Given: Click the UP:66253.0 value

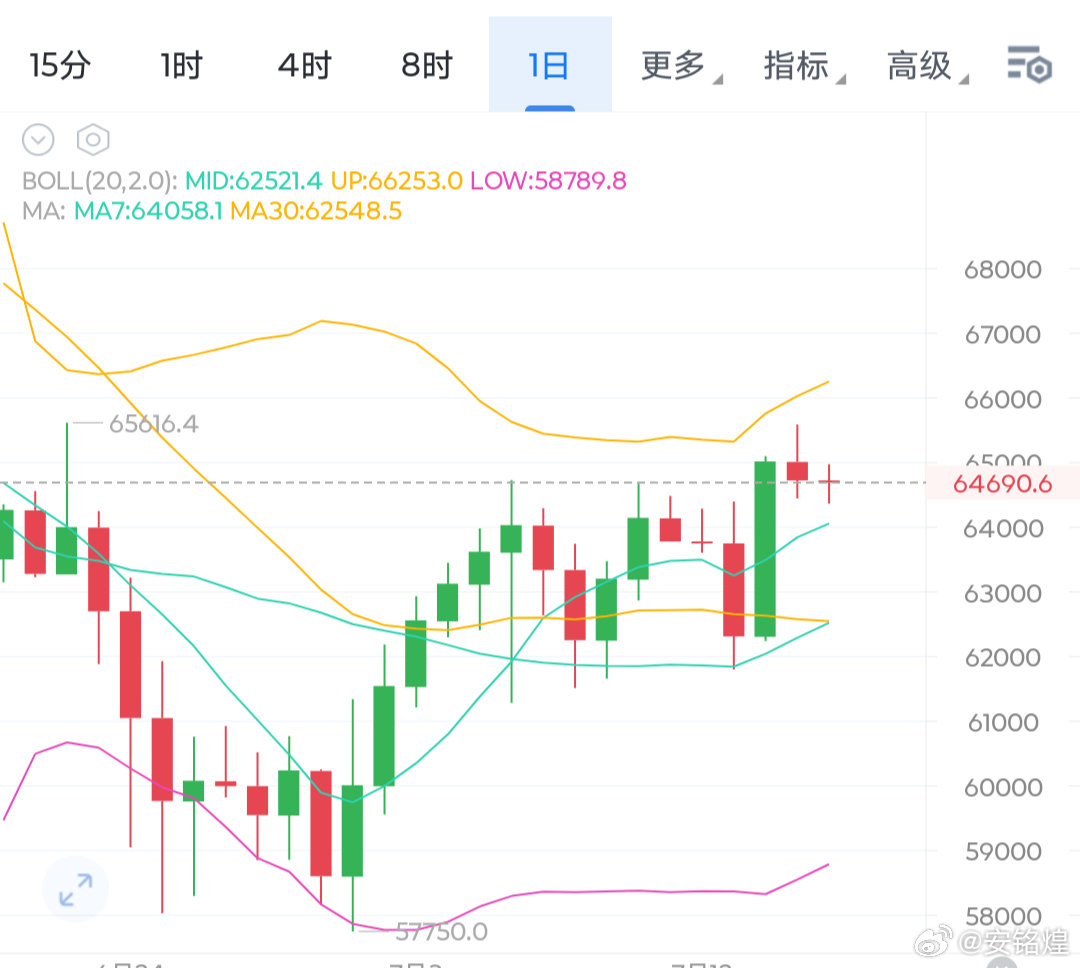Looking at the screenshot, I should (x=396, y=181).
